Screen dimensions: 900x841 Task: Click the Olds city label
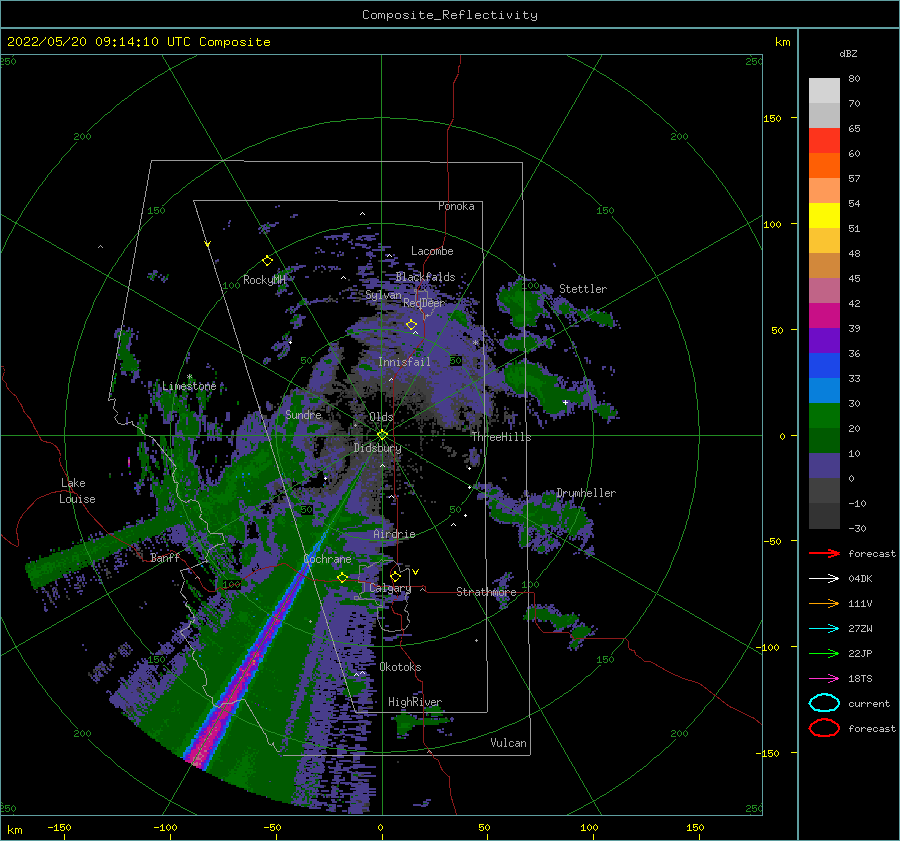(x=381, y=417)
